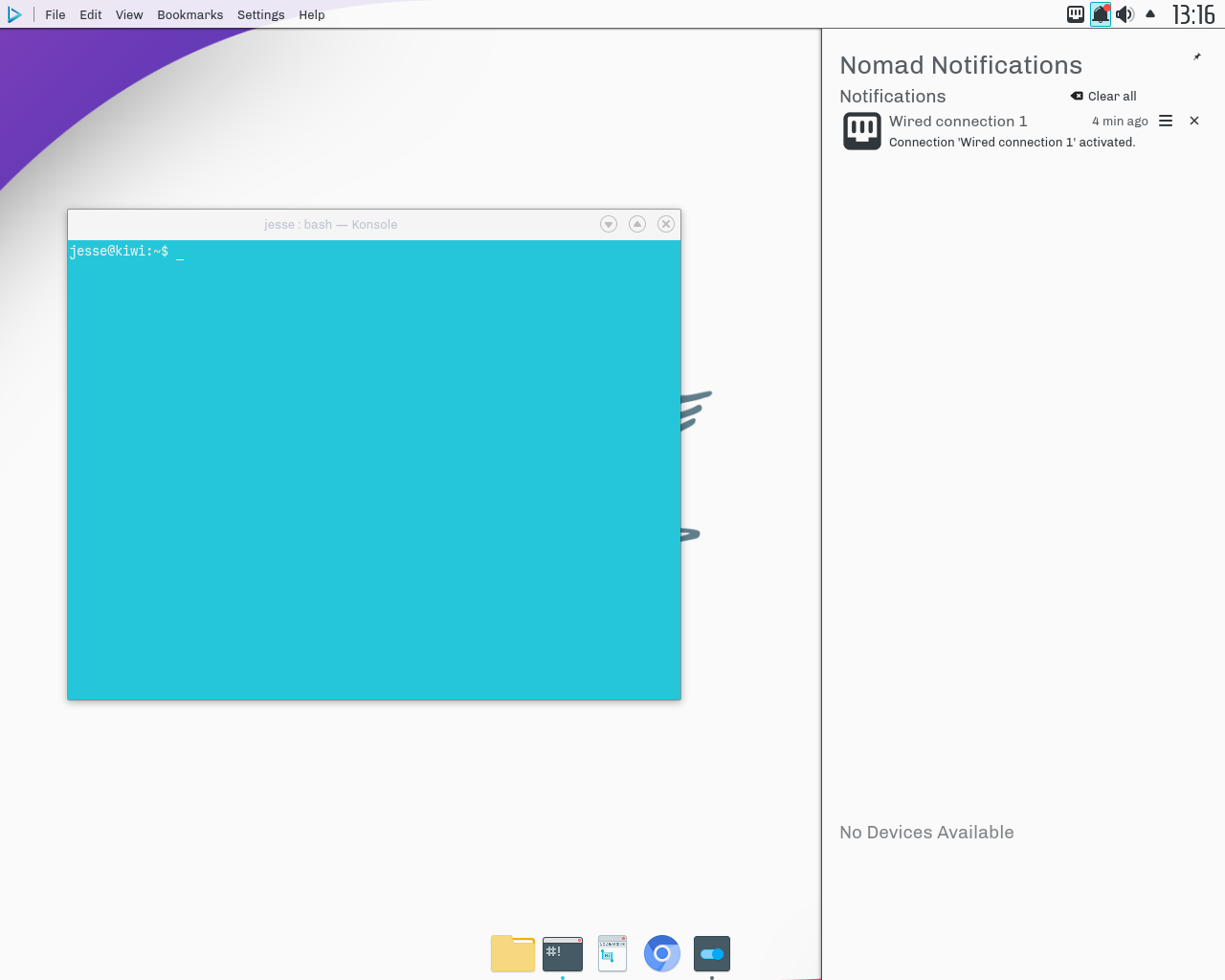Screen dimensions: 1225x980
Task: Open the Edit menu
Action: 91,14
